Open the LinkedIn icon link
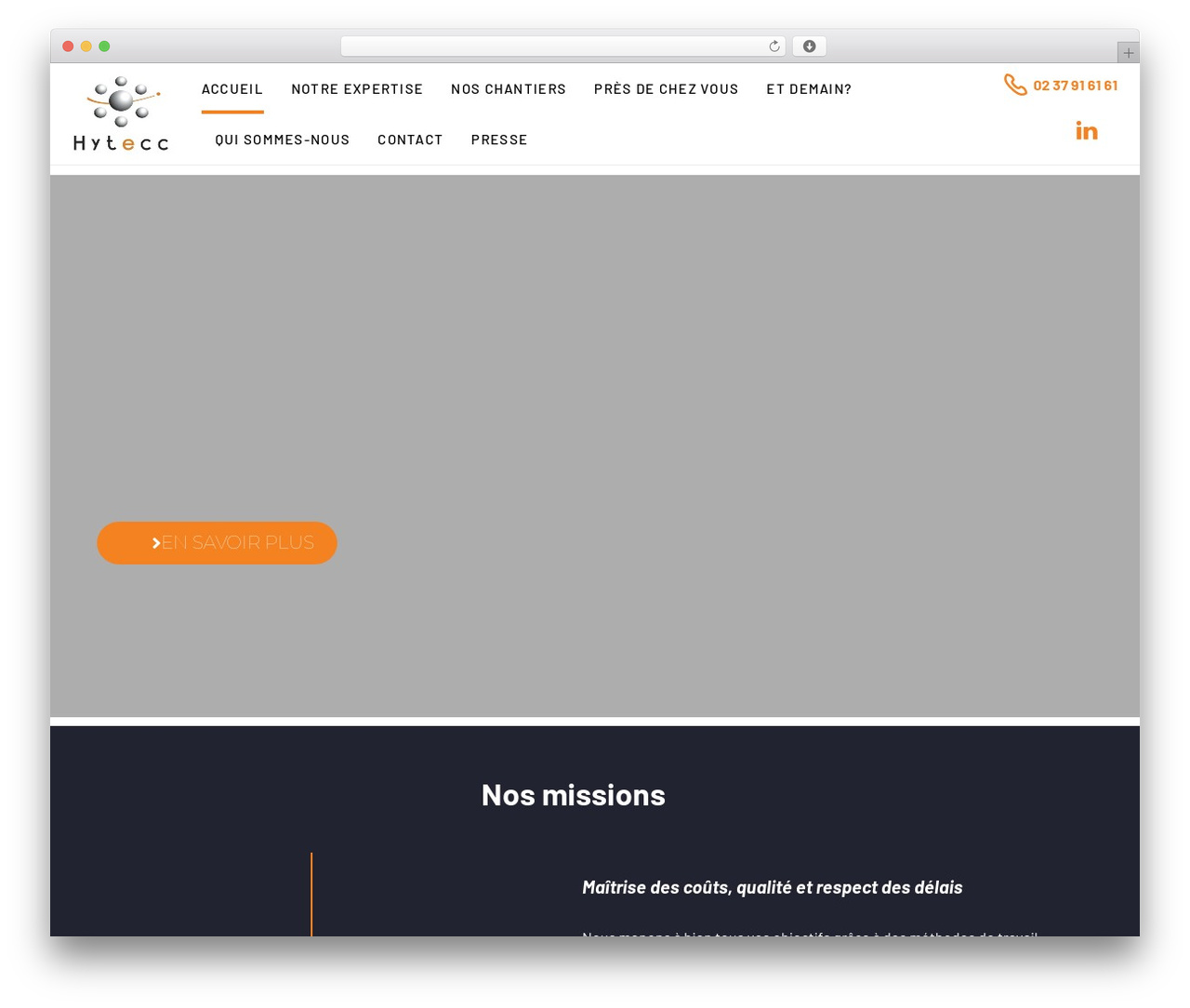Viewport: 1190px width, 1008px height. coord(1087,131)
